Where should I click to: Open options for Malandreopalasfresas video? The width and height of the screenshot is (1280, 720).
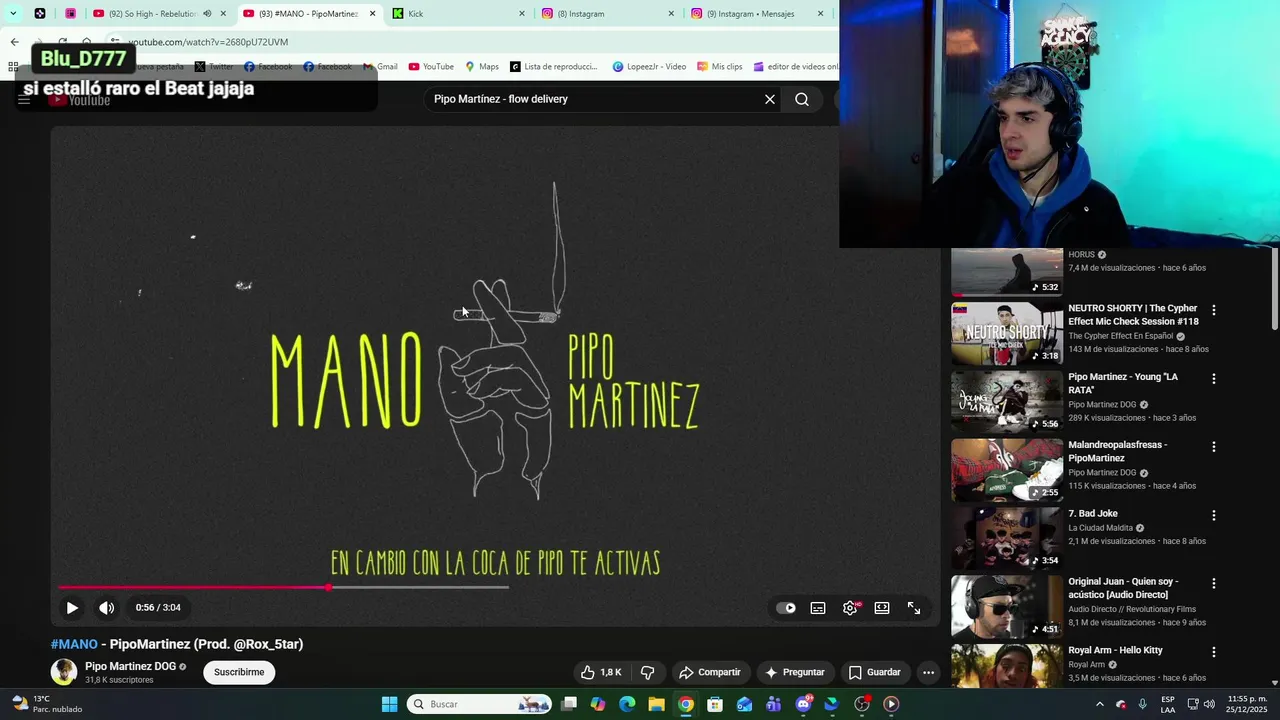pyautogui.click(x=1214, y=447)
